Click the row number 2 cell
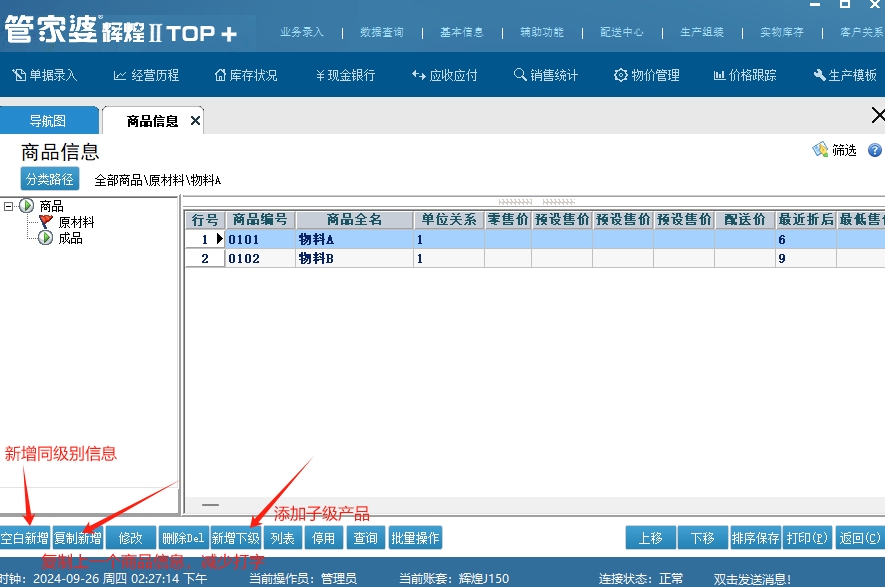The height and width of the screenshot is (587, 885). [205, 259]
